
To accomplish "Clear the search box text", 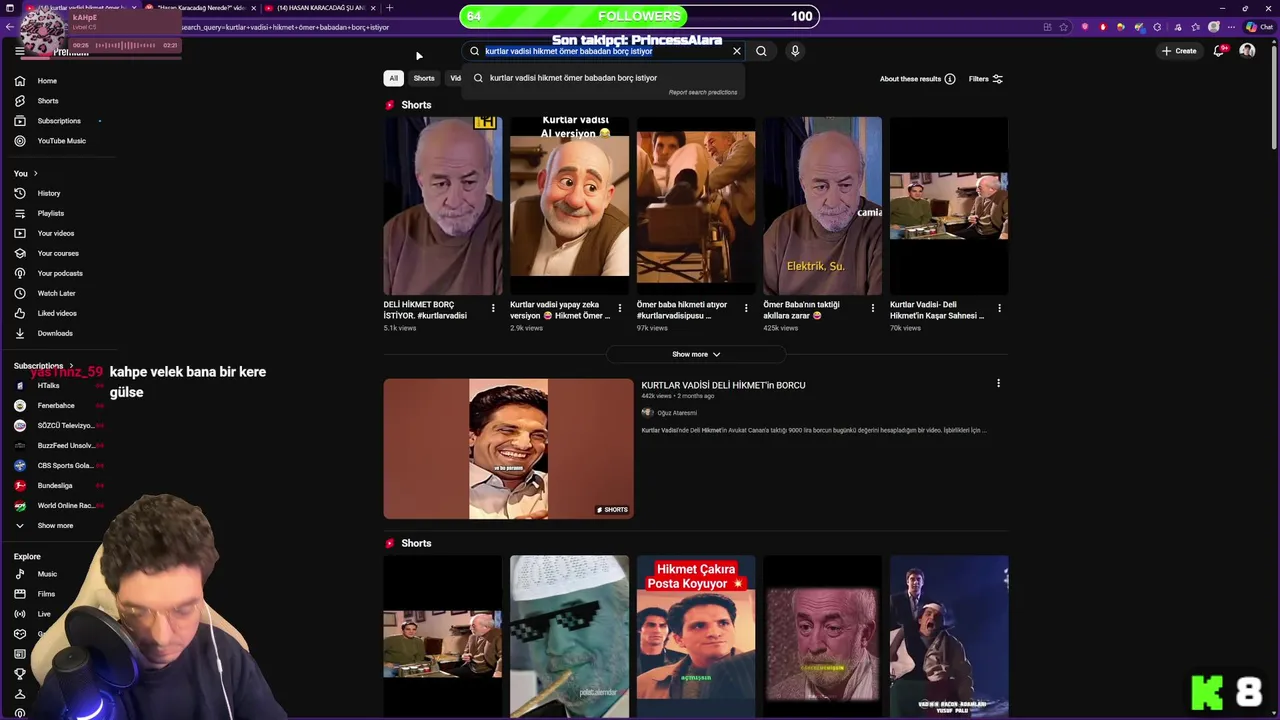I will click(x=737, y=51).
